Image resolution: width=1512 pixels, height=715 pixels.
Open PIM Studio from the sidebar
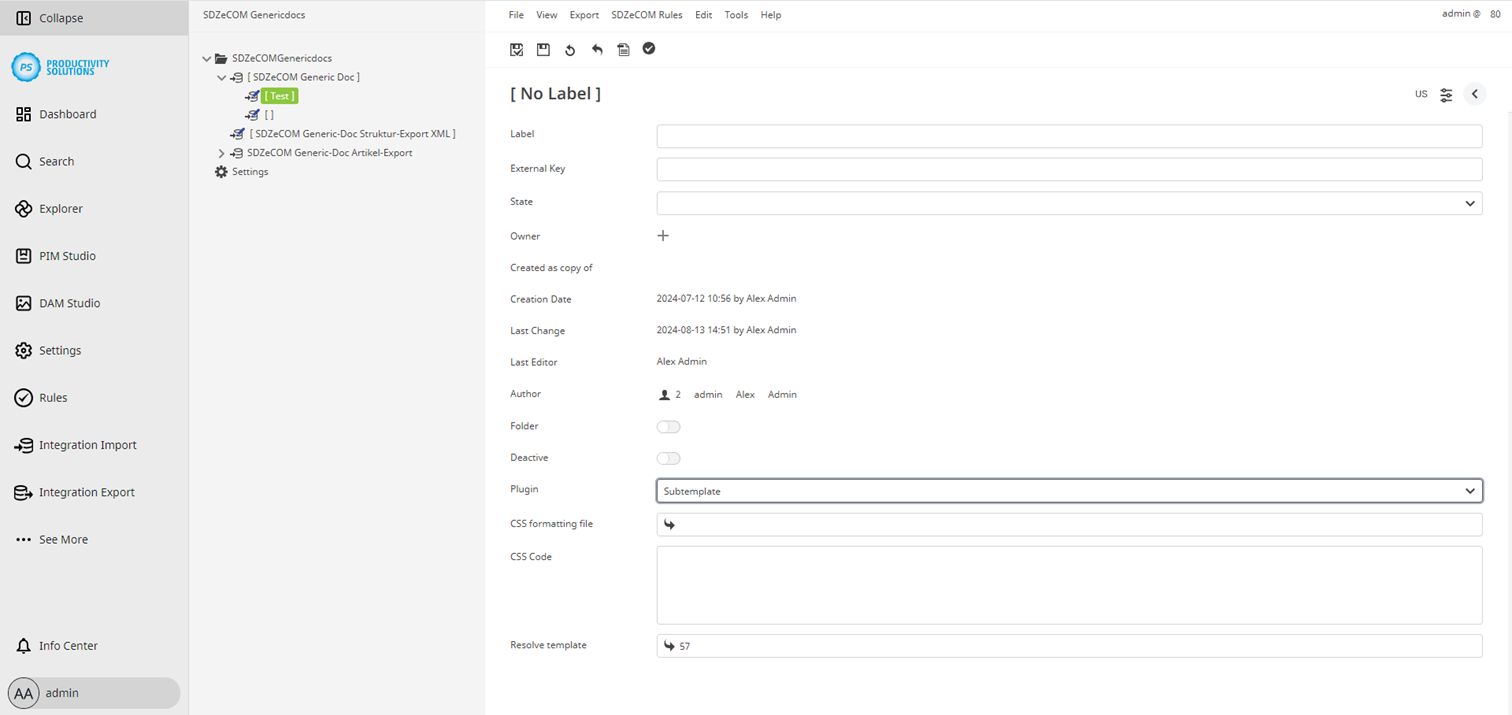point(67,256)
